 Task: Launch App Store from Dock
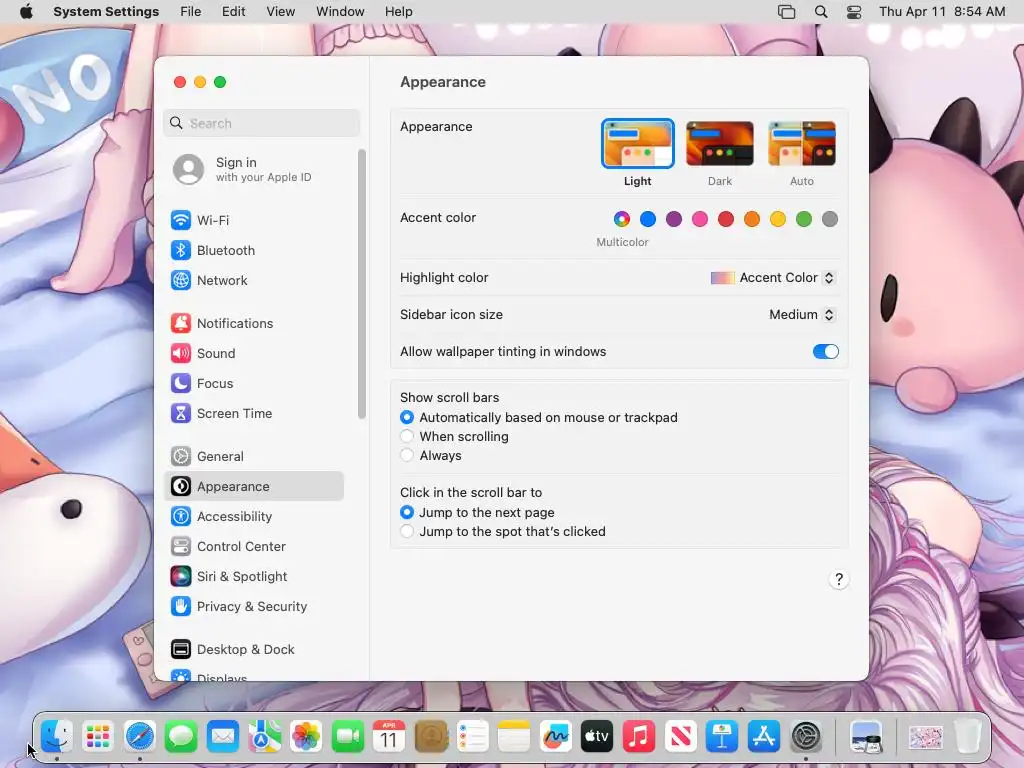click(763, 737)
